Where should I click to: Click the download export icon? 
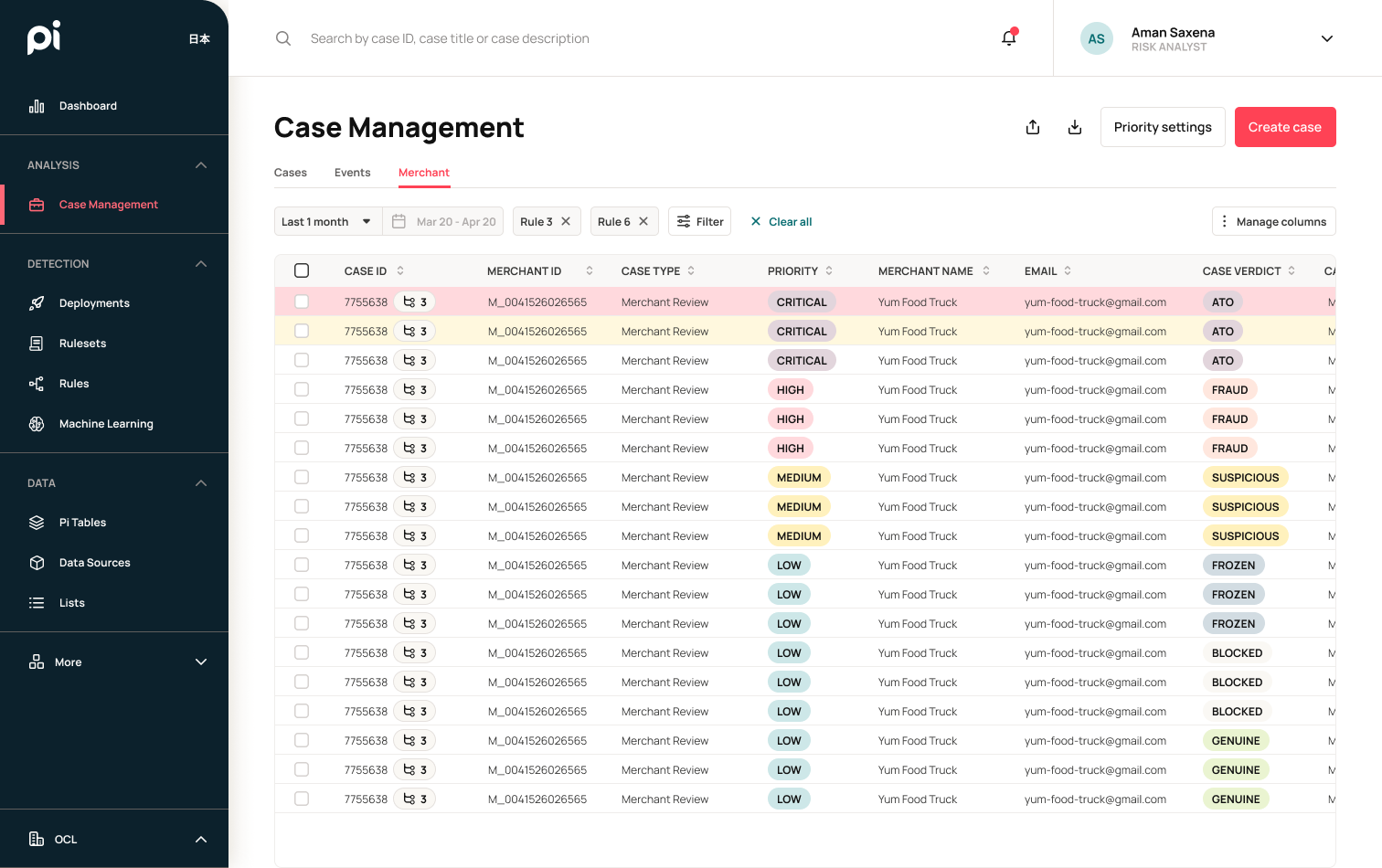1074,127
